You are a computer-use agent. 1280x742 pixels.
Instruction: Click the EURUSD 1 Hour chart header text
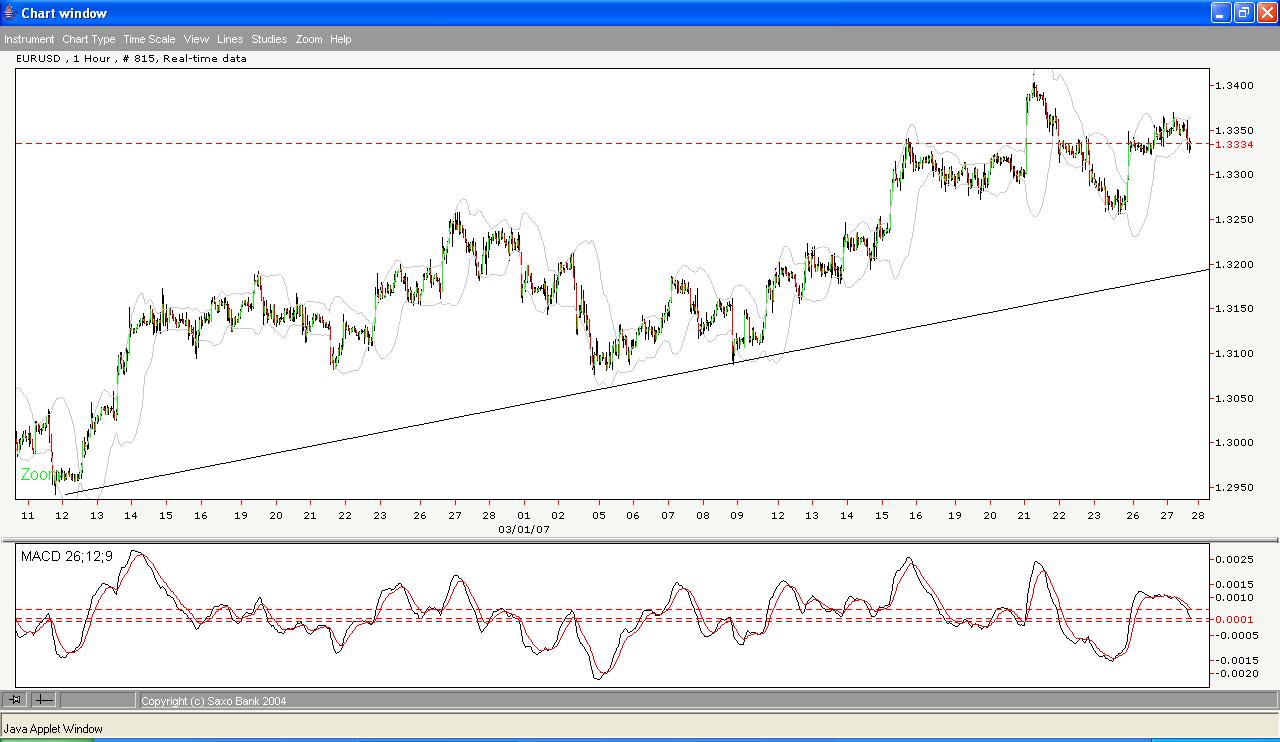(x=131, y=58)
